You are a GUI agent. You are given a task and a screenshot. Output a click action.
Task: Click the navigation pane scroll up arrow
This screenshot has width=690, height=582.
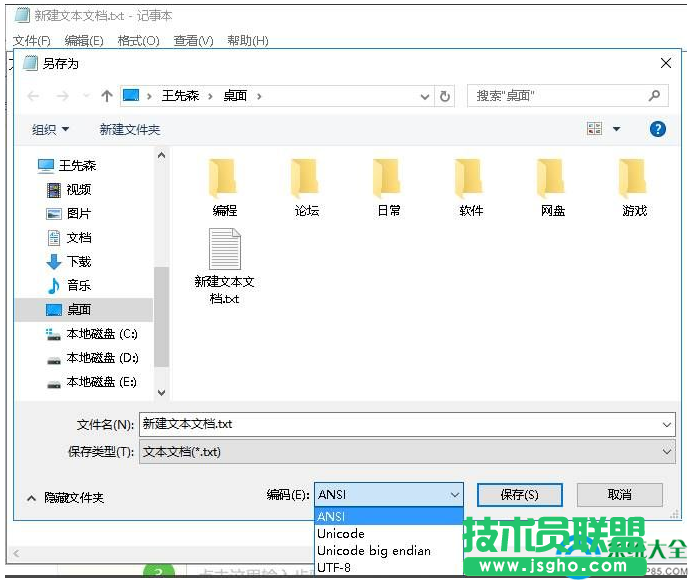[161, 155]
